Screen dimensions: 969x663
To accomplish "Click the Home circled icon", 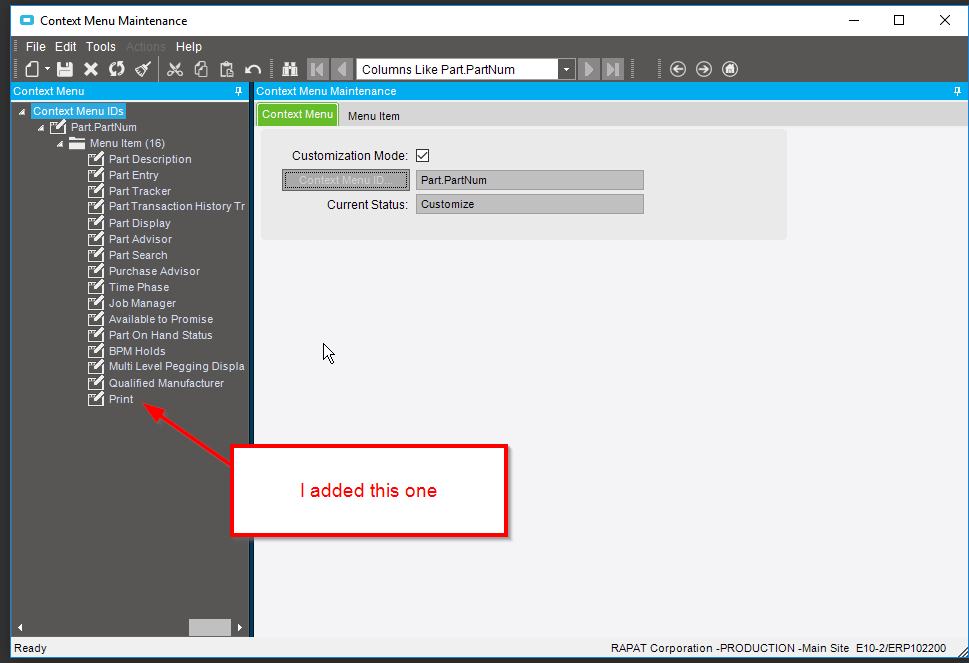I will tap(730, 69).
